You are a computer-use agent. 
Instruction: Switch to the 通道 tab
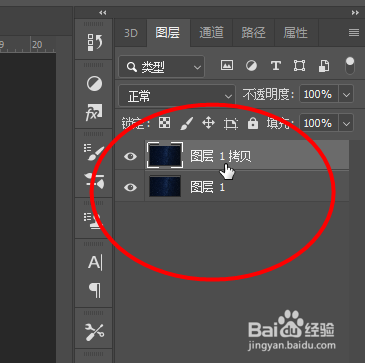[211, 33]
